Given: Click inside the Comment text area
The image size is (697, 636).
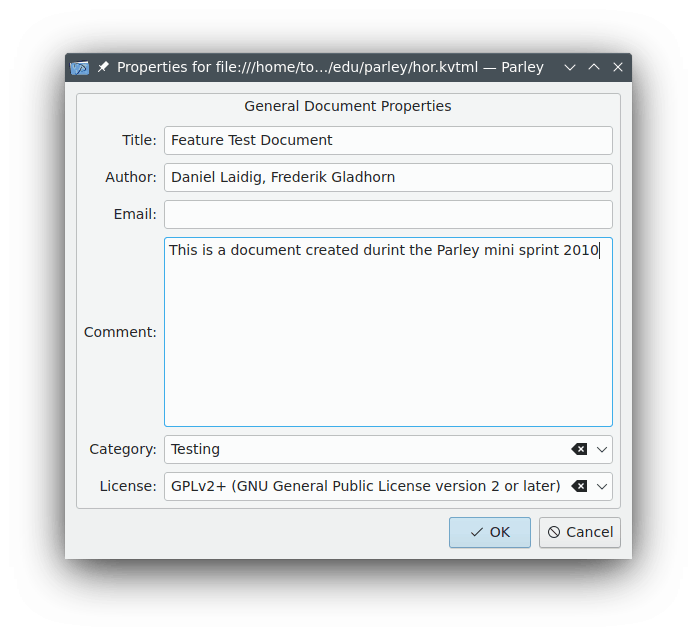Looking at the screenshot, I should click(389, 332).
